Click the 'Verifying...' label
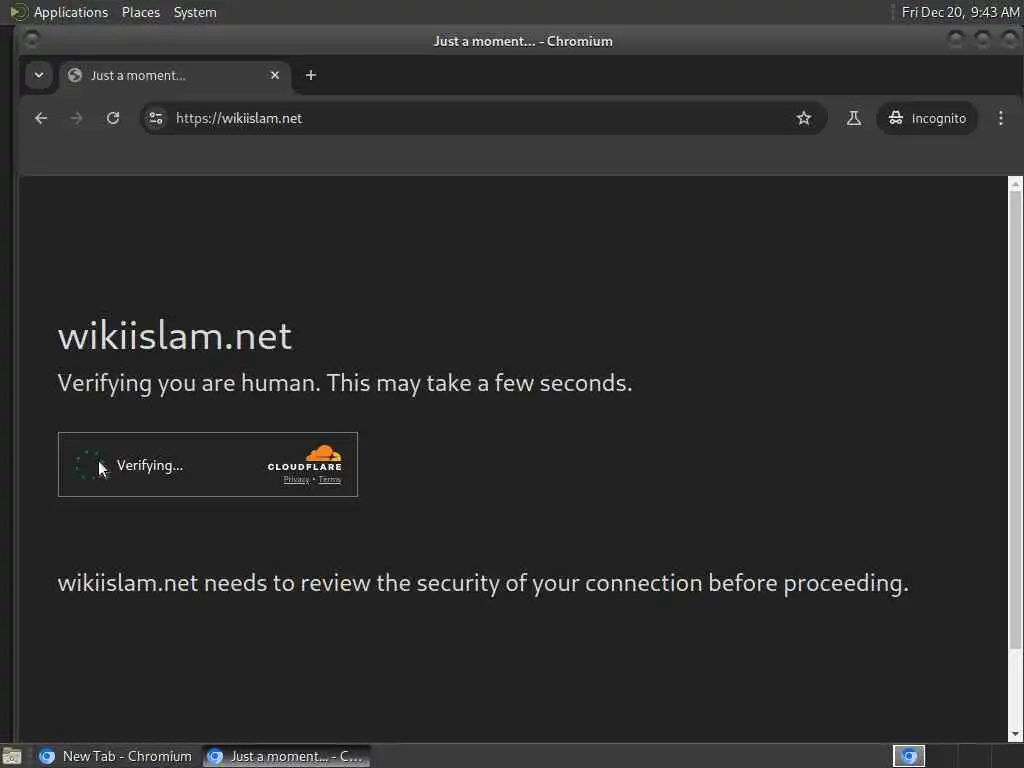This screenshot has width=1024, height=768. (150, 465)
